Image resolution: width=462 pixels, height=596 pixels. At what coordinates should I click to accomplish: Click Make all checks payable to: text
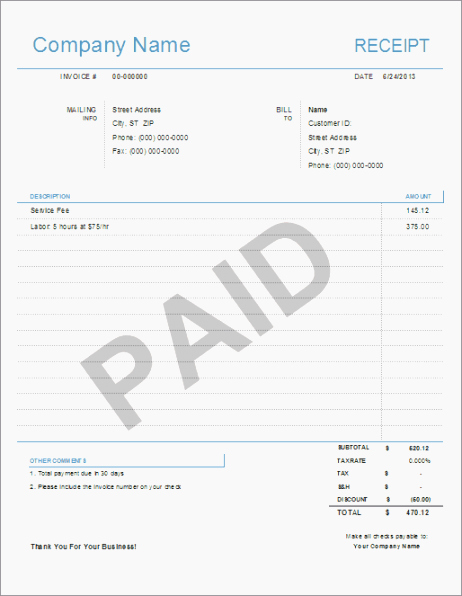coord(387,536)
